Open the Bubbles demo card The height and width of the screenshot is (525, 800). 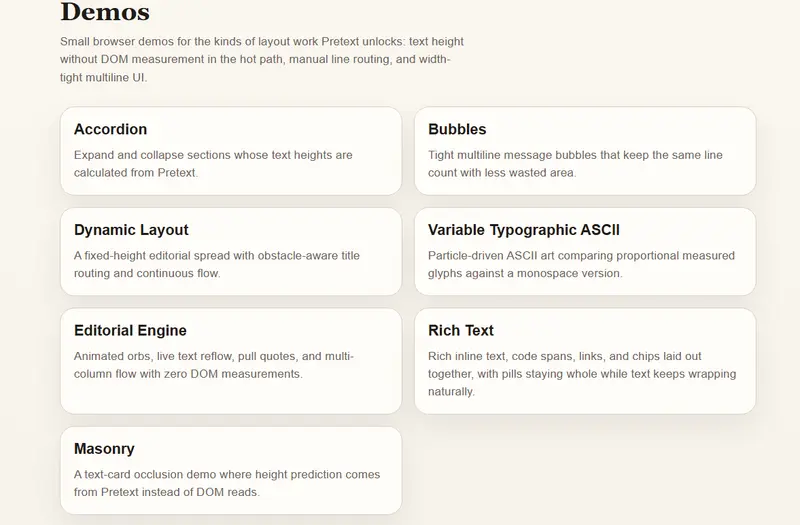pyautogui.click(x=585, y=150)
